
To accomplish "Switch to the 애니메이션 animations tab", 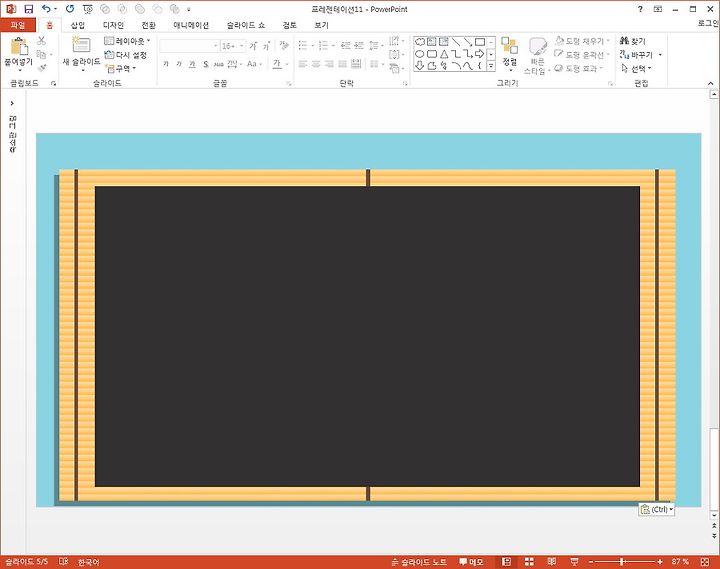I will (x=191, y=25).
